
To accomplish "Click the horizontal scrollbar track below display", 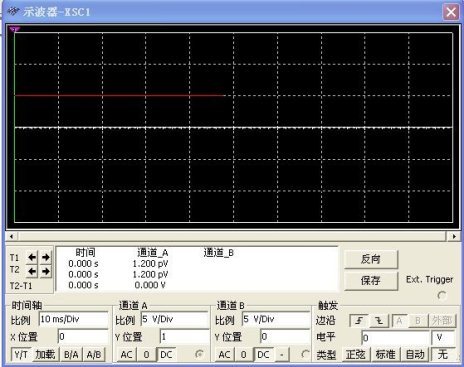I will [x=232, y=236].
